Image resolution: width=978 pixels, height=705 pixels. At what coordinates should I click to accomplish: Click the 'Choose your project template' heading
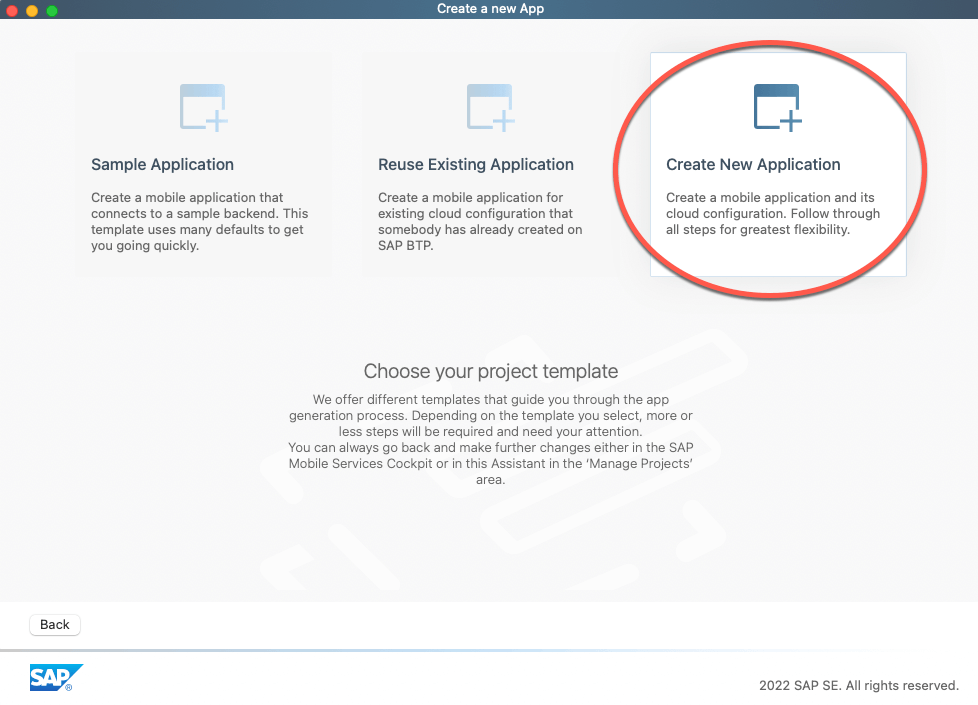pos(491,371)
